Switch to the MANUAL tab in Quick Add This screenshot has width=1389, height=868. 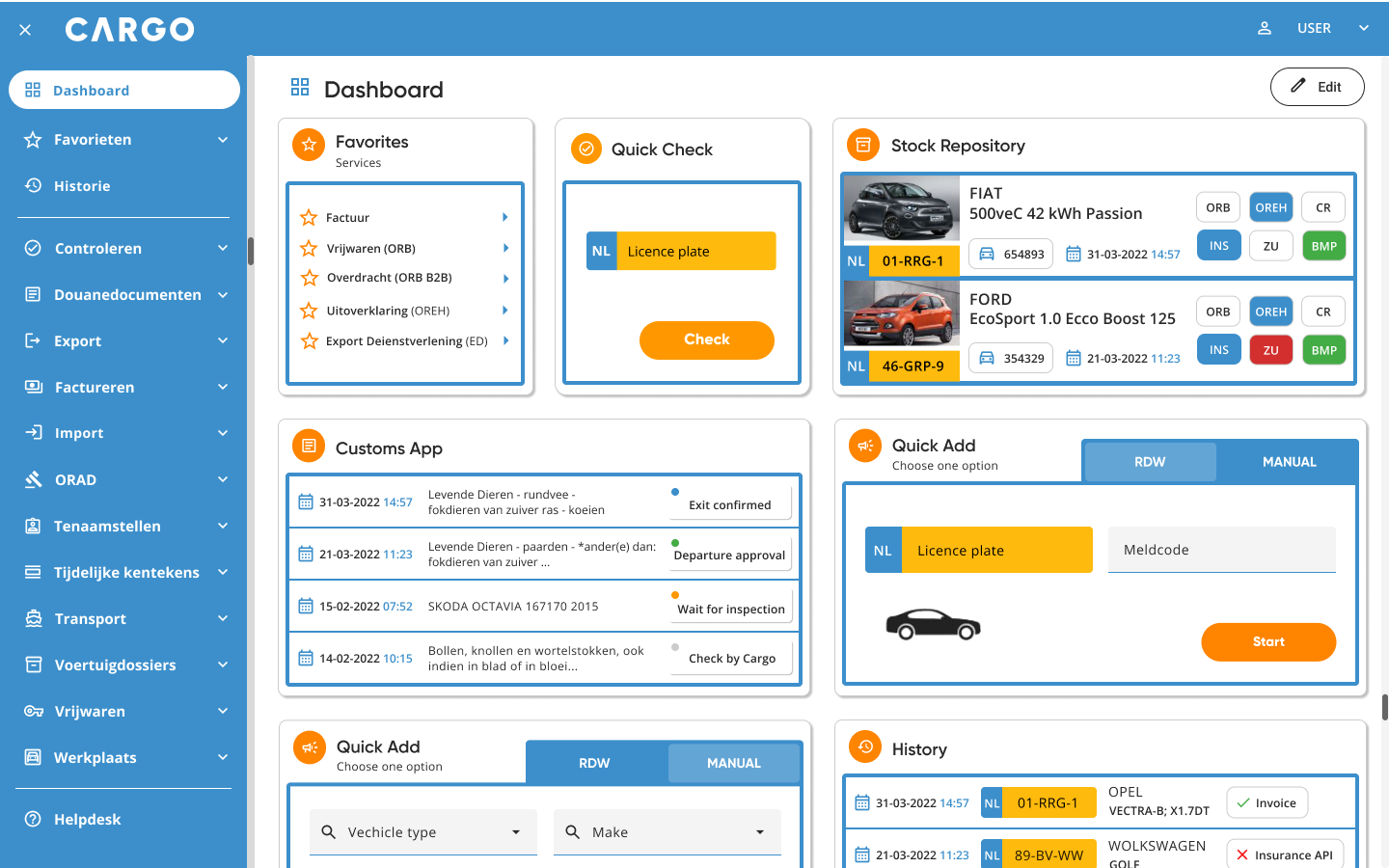point(1289,461)
